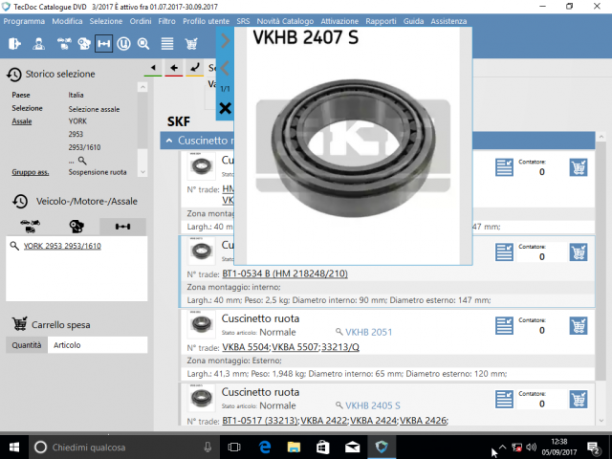Viewport: 612px width, 459px height.
Task: Switch to the engine tab in Veicolo-/Motore-/Assale
Action: coord(76,226)
